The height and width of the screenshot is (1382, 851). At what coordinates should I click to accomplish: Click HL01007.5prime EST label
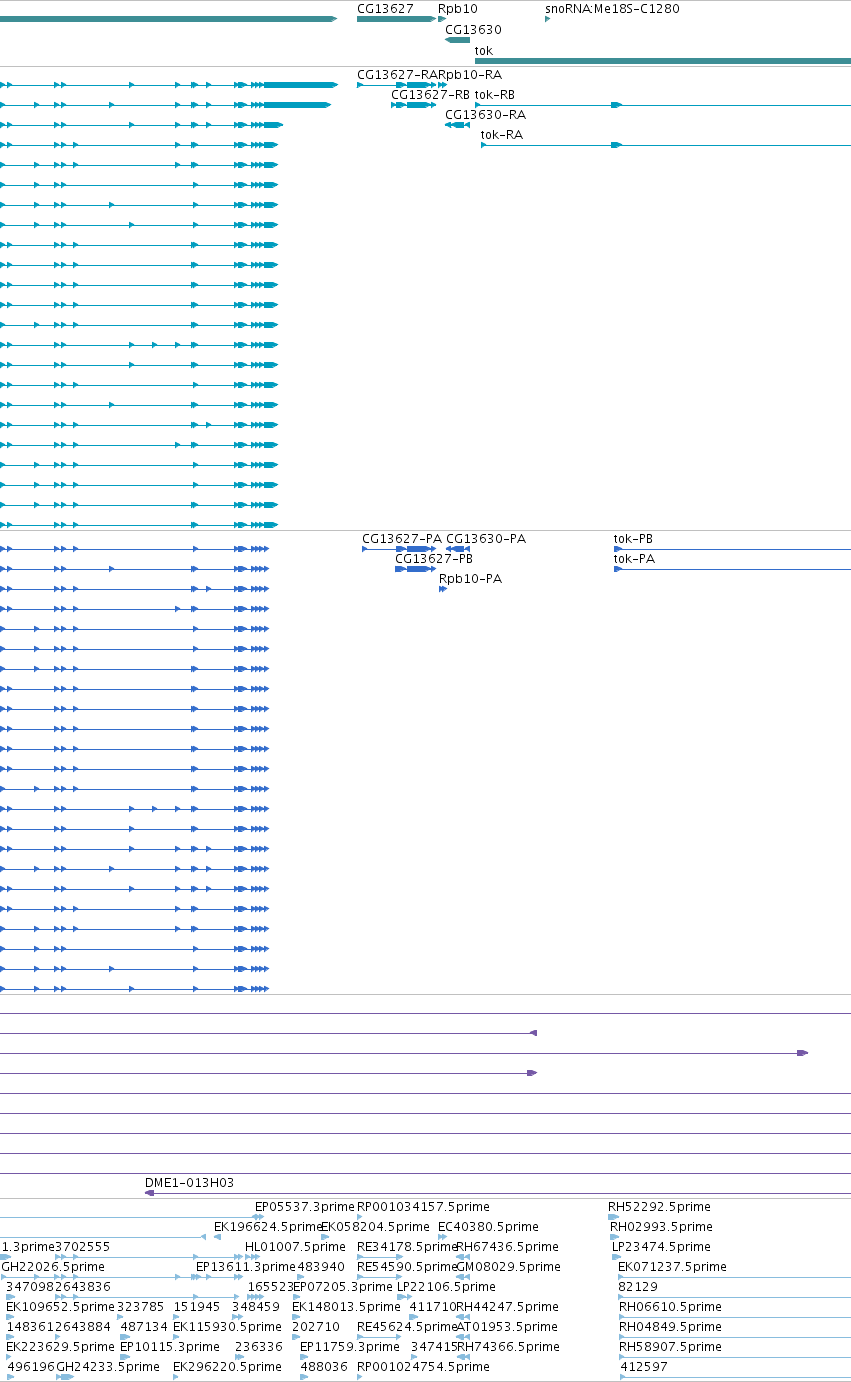pos(295,1246)
